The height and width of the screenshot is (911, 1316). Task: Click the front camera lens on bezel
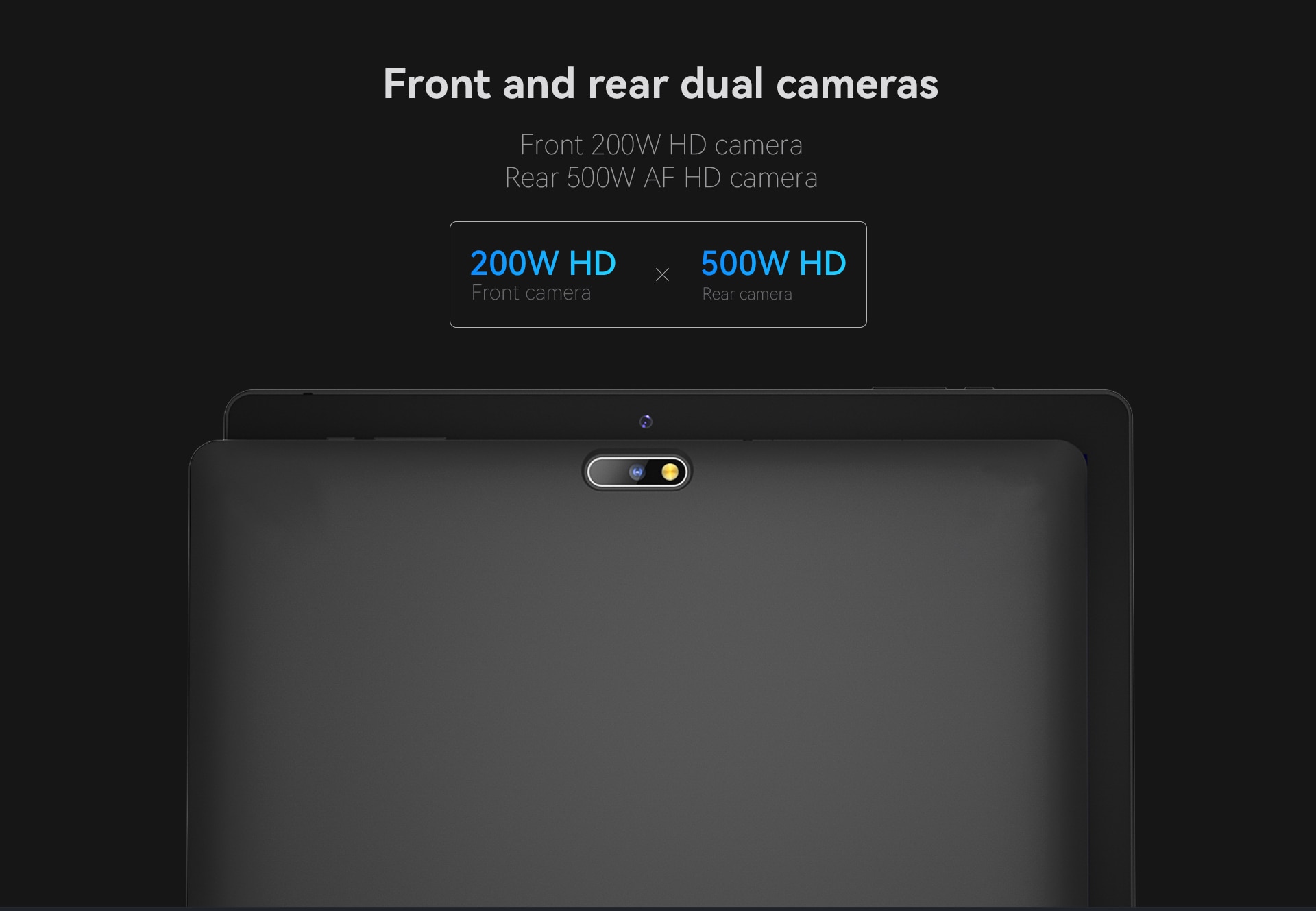(x=646, y=422)
